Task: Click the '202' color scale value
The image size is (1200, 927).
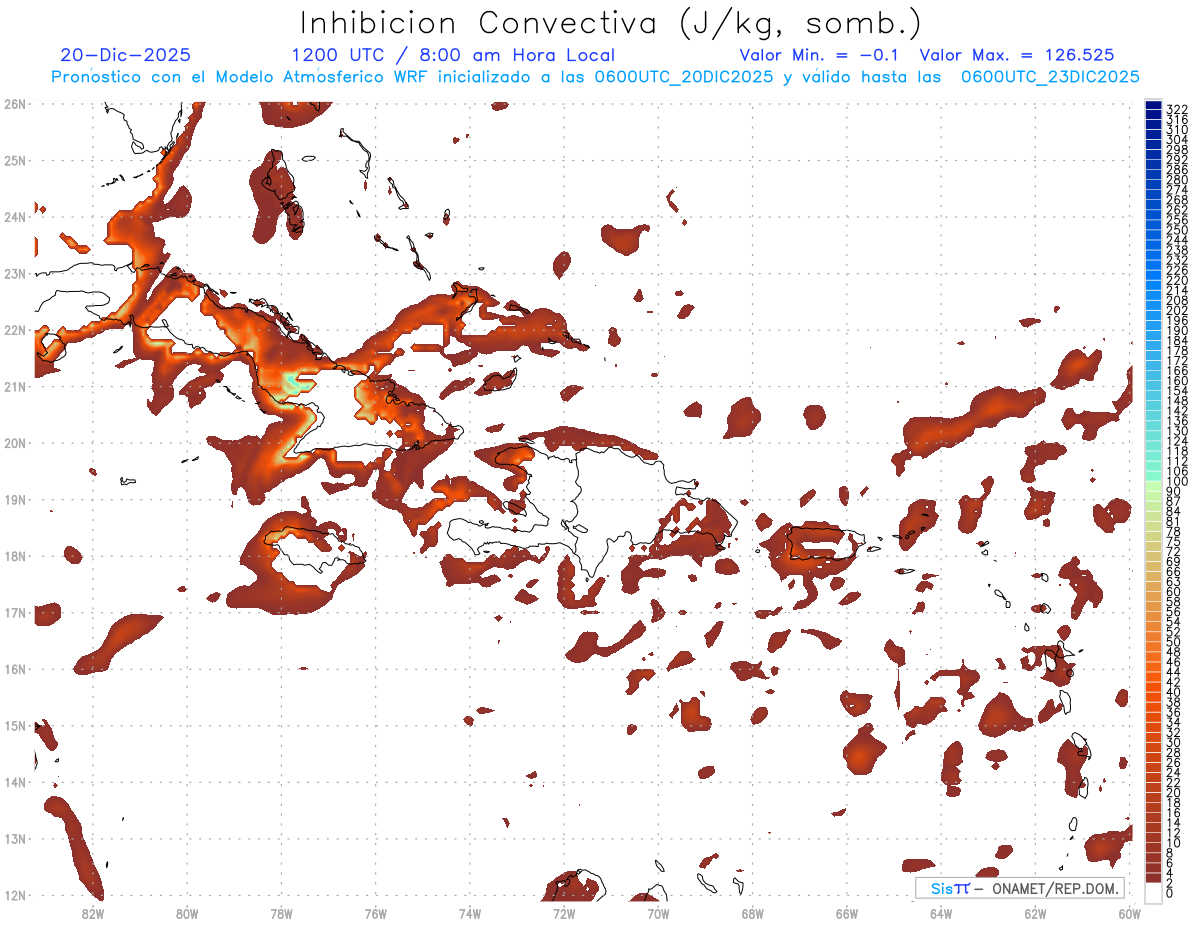Action: 1176,310
